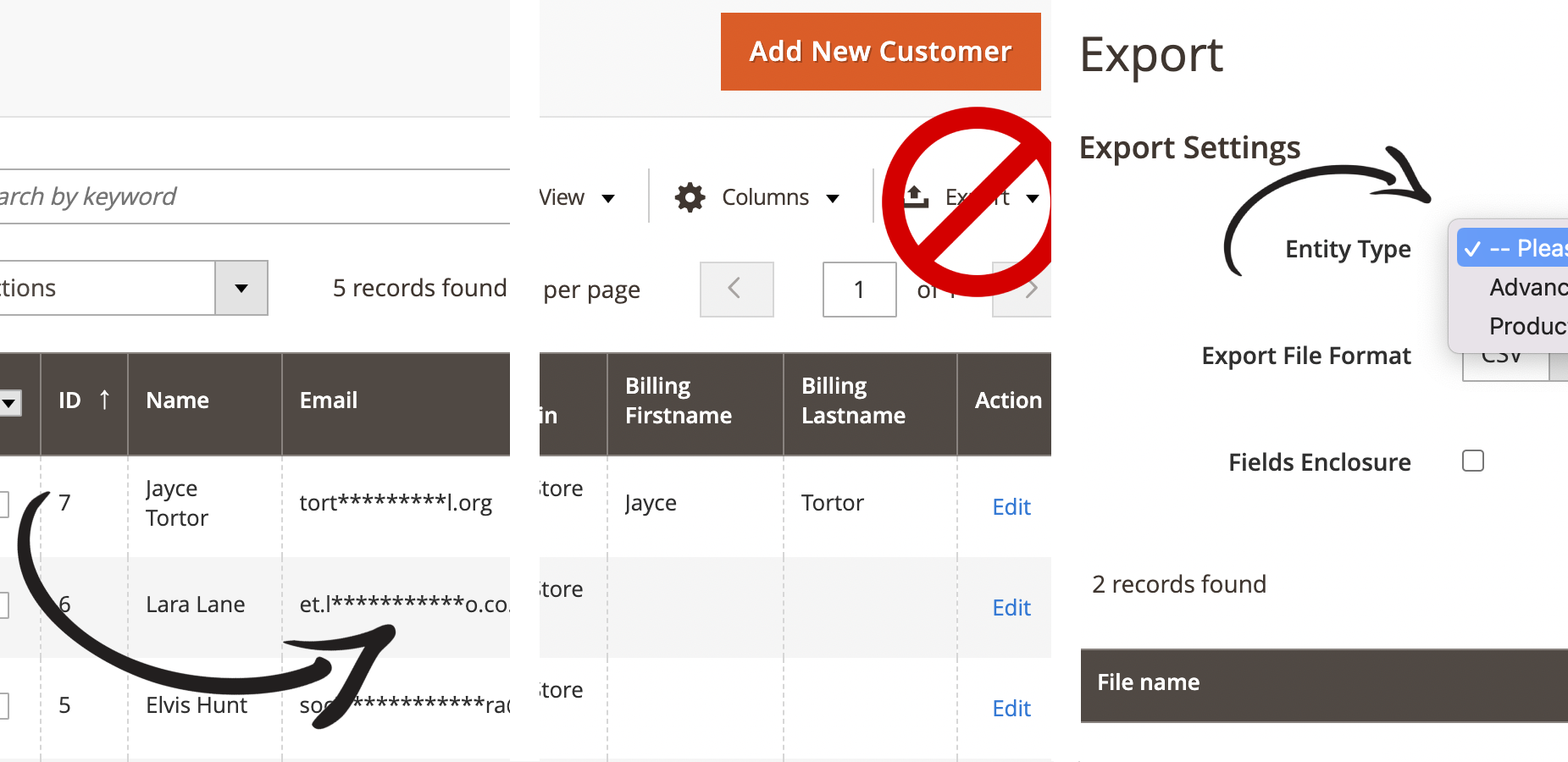Click the current page number field
The height and width of the screenshot is (762, 1568).
(x=859, y=290)
